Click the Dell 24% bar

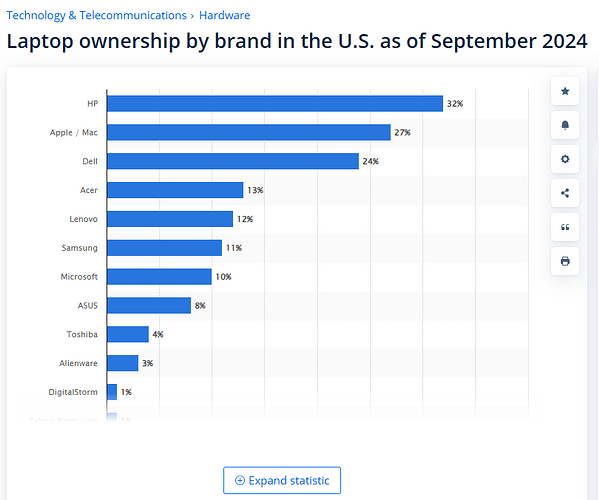233,161
